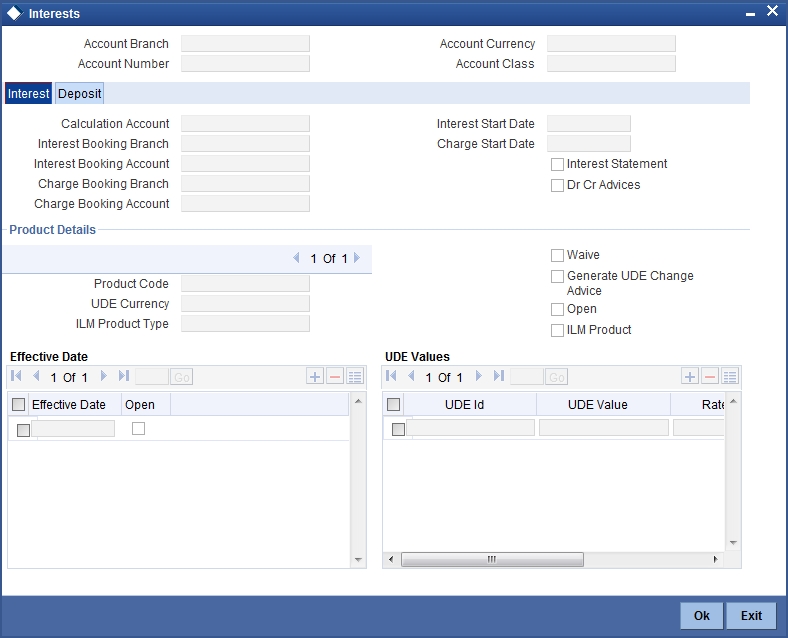Click Go in Effective Date grid
Viewport: 788px width, 638px height.
(x=182, y=377)
